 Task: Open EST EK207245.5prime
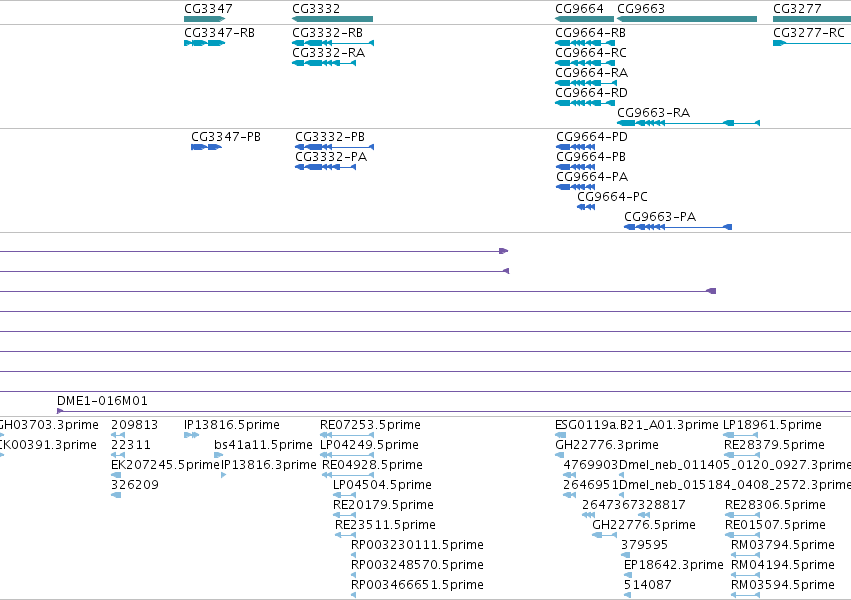[x=165, y=465]
